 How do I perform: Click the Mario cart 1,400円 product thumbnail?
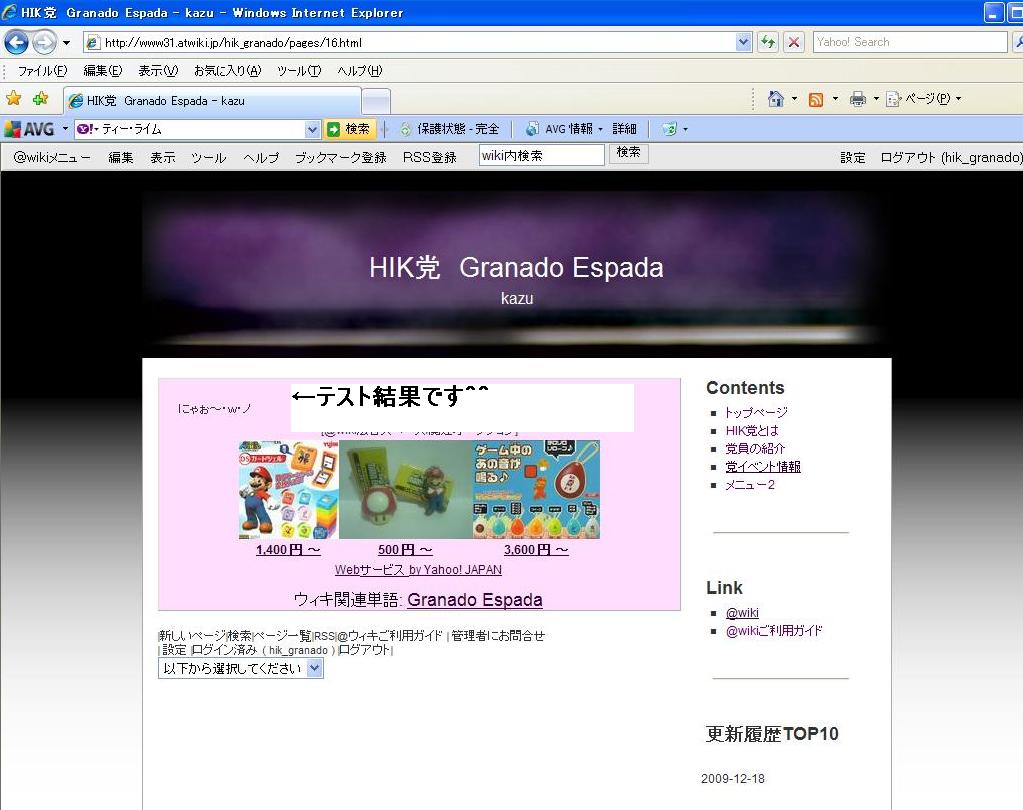[288, 490]
